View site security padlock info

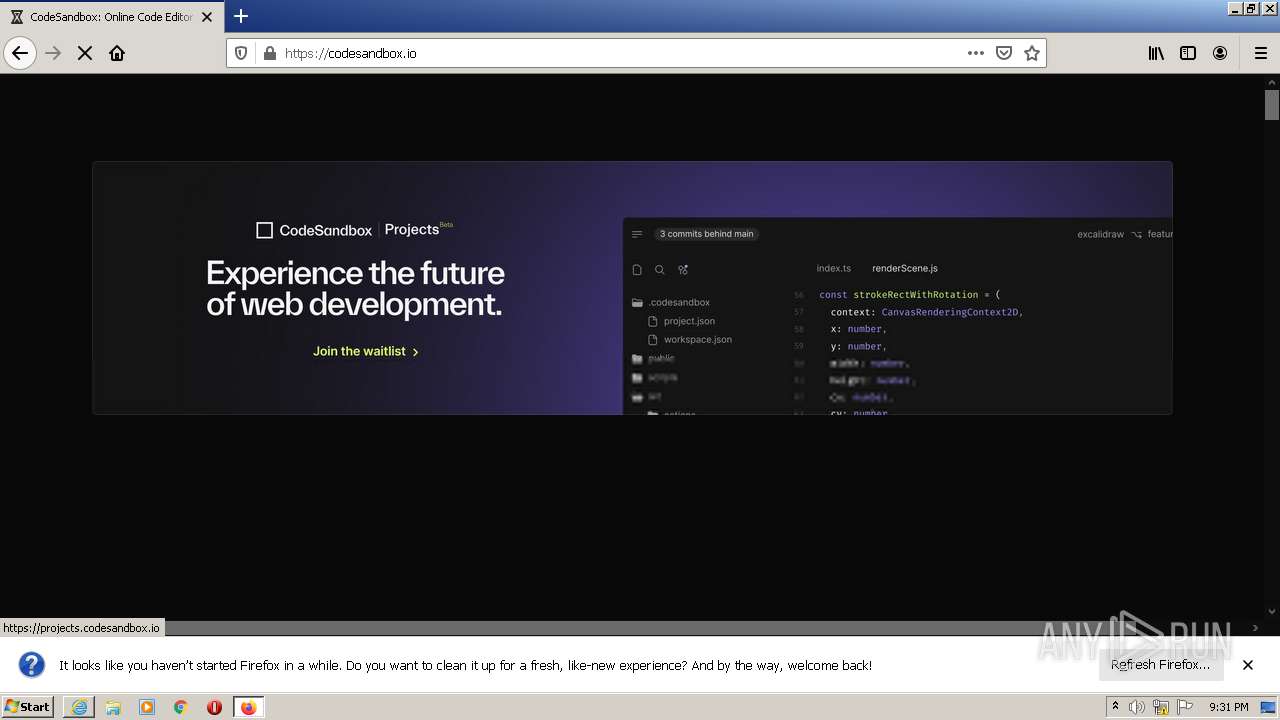pyautogui.click(x=269, y=53)
